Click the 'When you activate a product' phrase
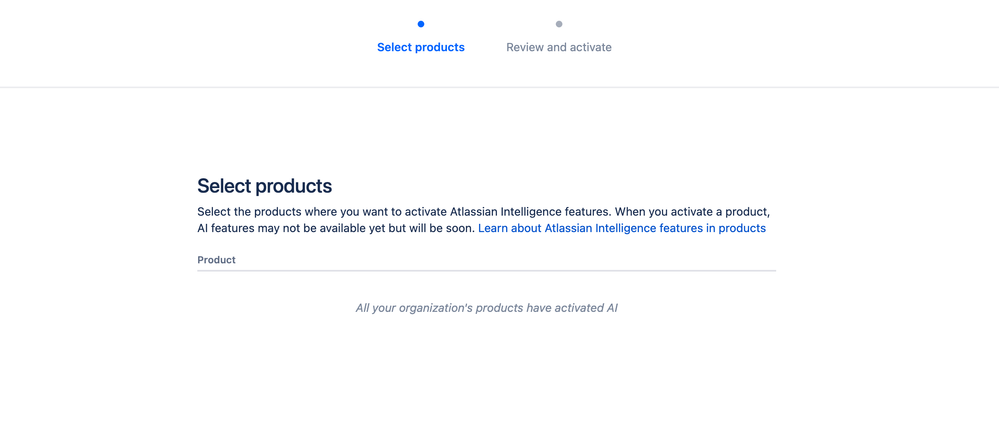999x428 pixels. [693, 211]
